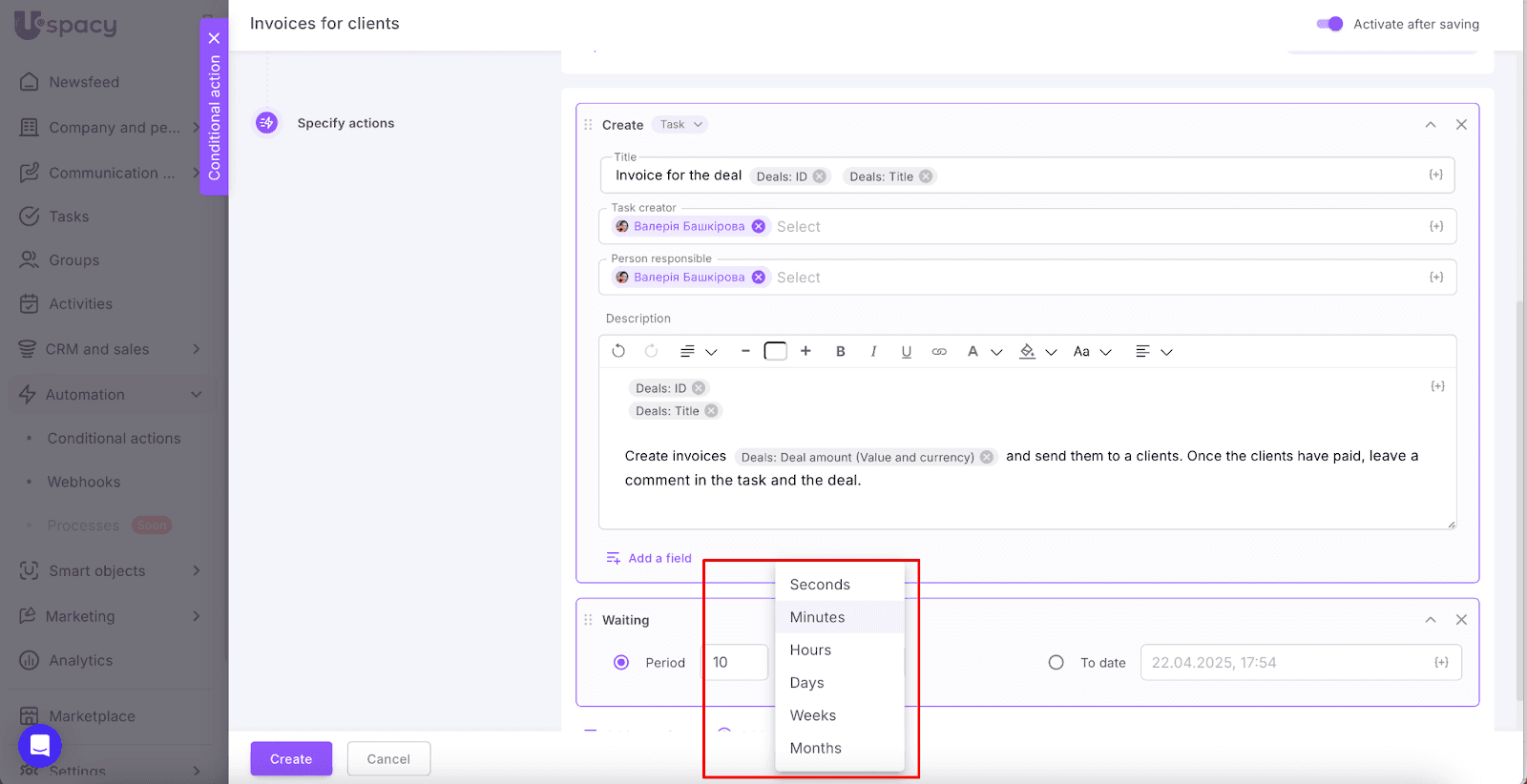
Task: Remove Deals: ID tag from Title
Action: pyautogui.click(x=819, y=176)
